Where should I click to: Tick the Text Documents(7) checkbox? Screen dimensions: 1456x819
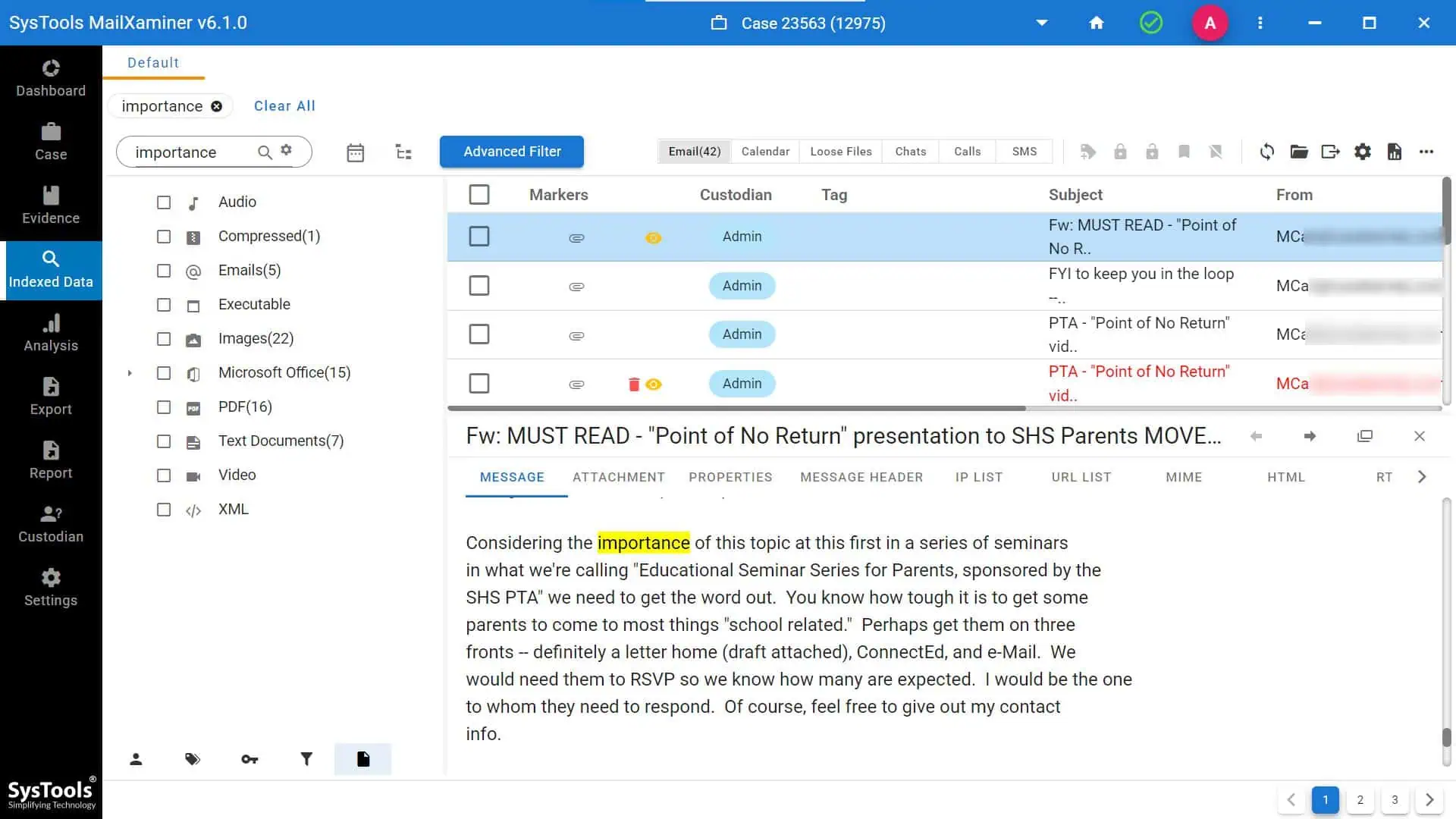pos(164,441)
